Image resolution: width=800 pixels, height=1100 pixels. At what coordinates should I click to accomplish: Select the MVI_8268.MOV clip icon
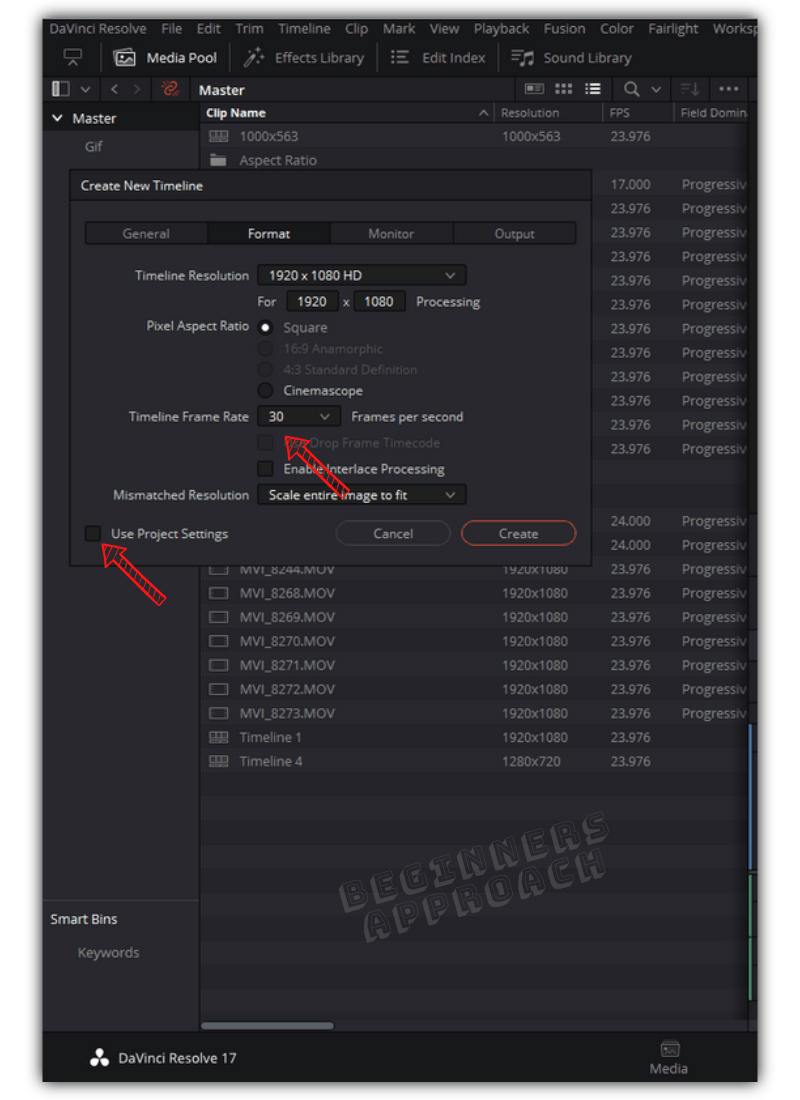219,593
